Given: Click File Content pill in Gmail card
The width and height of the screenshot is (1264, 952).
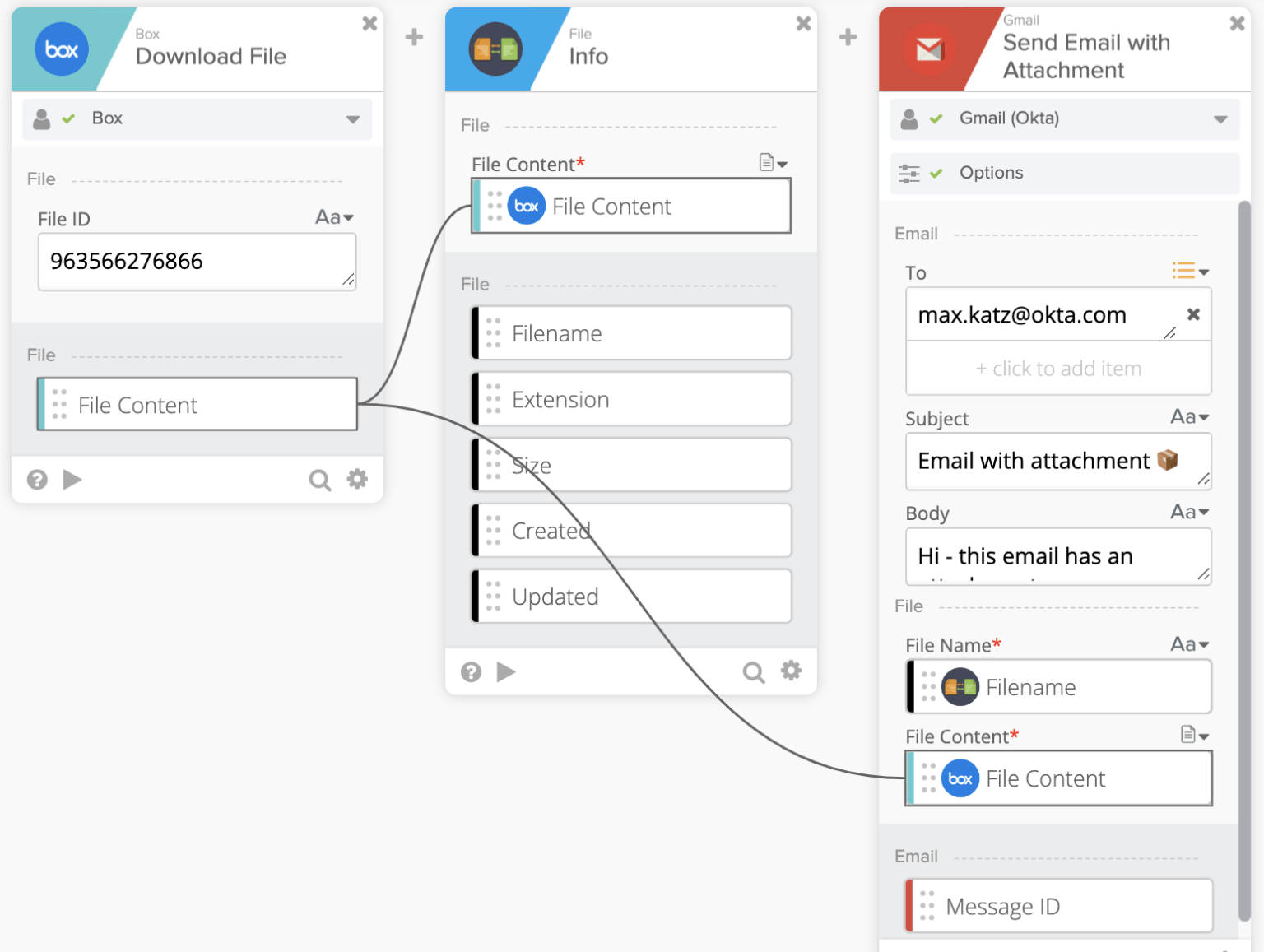Looking at the screenshot, I should coord(1058,778).
